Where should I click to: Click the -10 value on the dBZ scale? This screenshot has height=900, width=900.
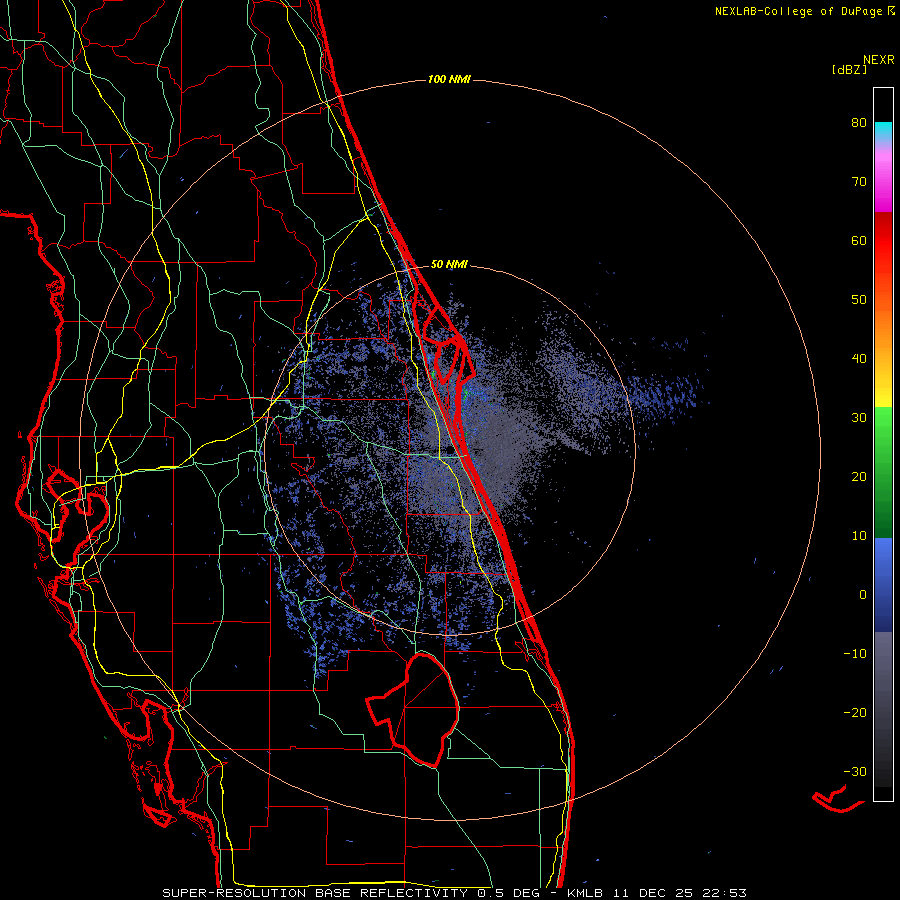click(855, 654)
